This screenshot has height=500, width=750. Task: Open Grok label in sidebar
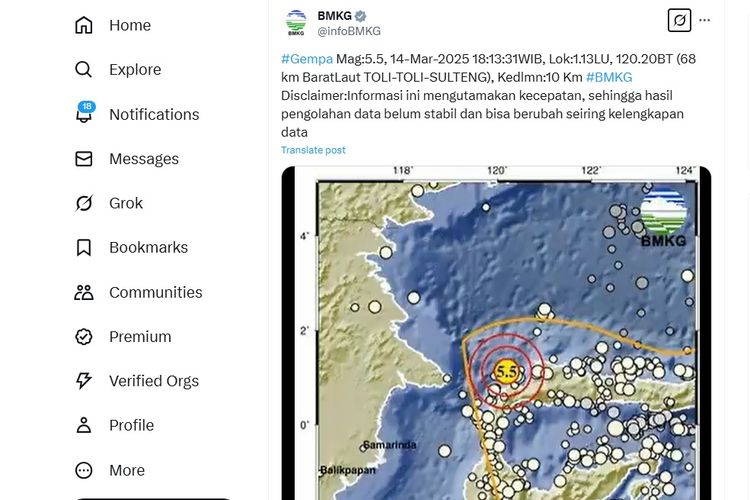click(x=126, y=203)
